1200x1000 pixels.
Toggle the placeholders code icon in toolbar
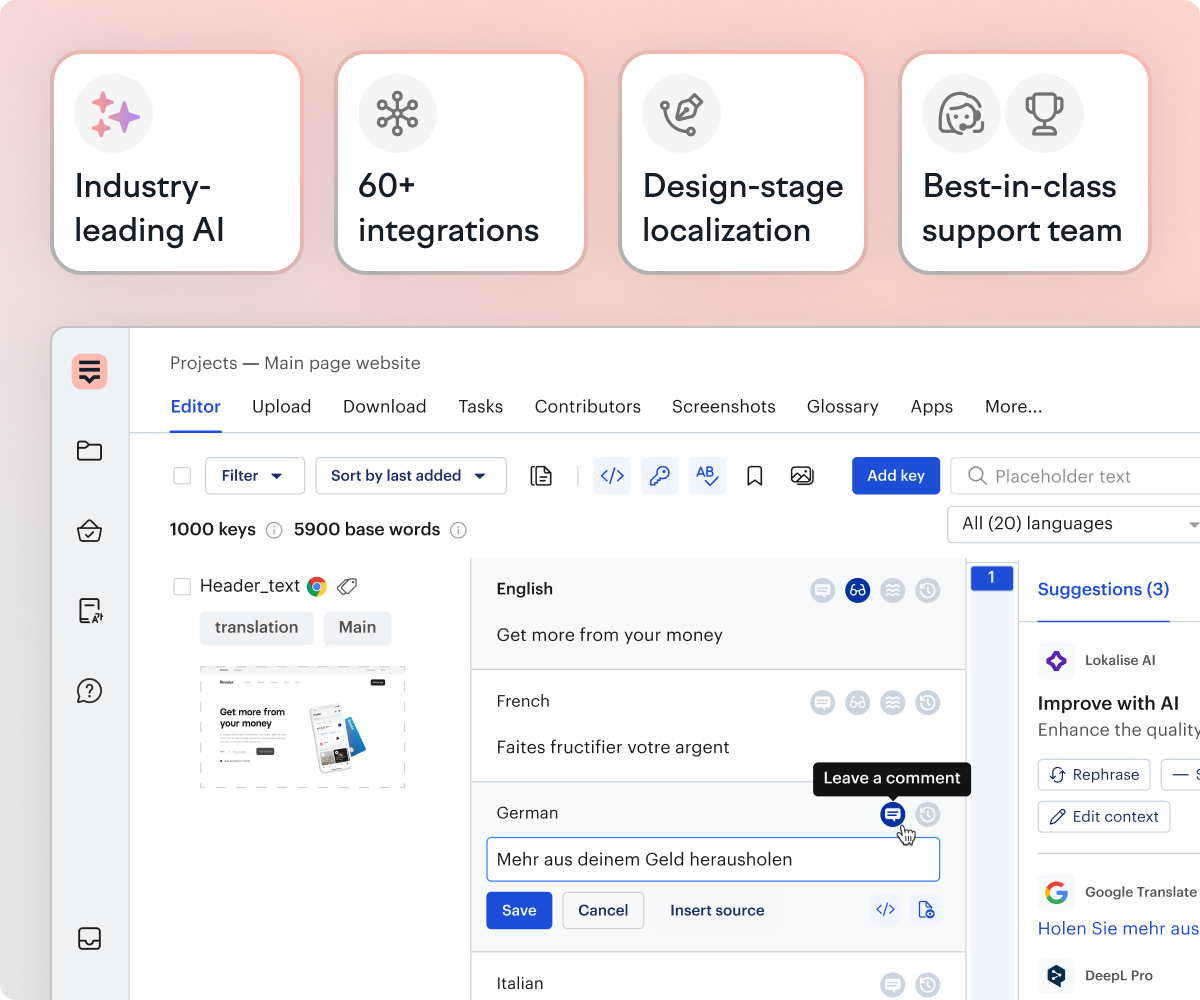point(612,476)
